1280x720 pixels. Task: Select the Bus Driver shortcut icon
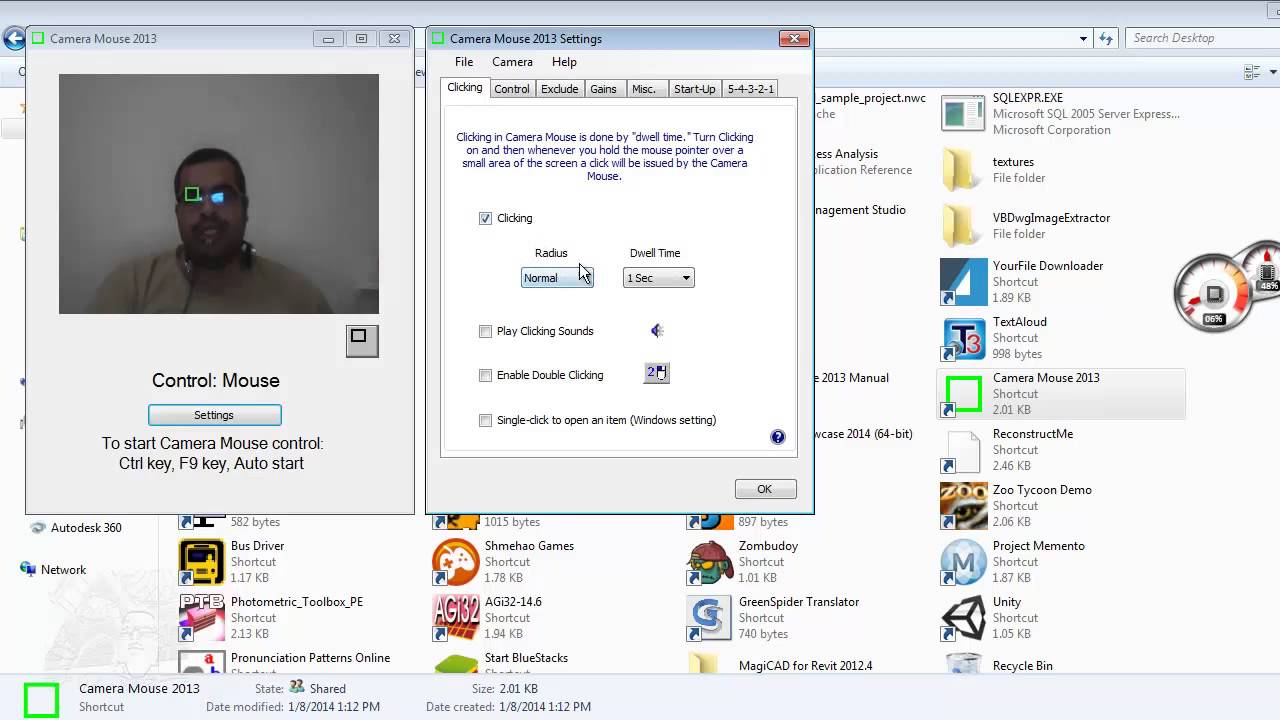click(202, 562)
